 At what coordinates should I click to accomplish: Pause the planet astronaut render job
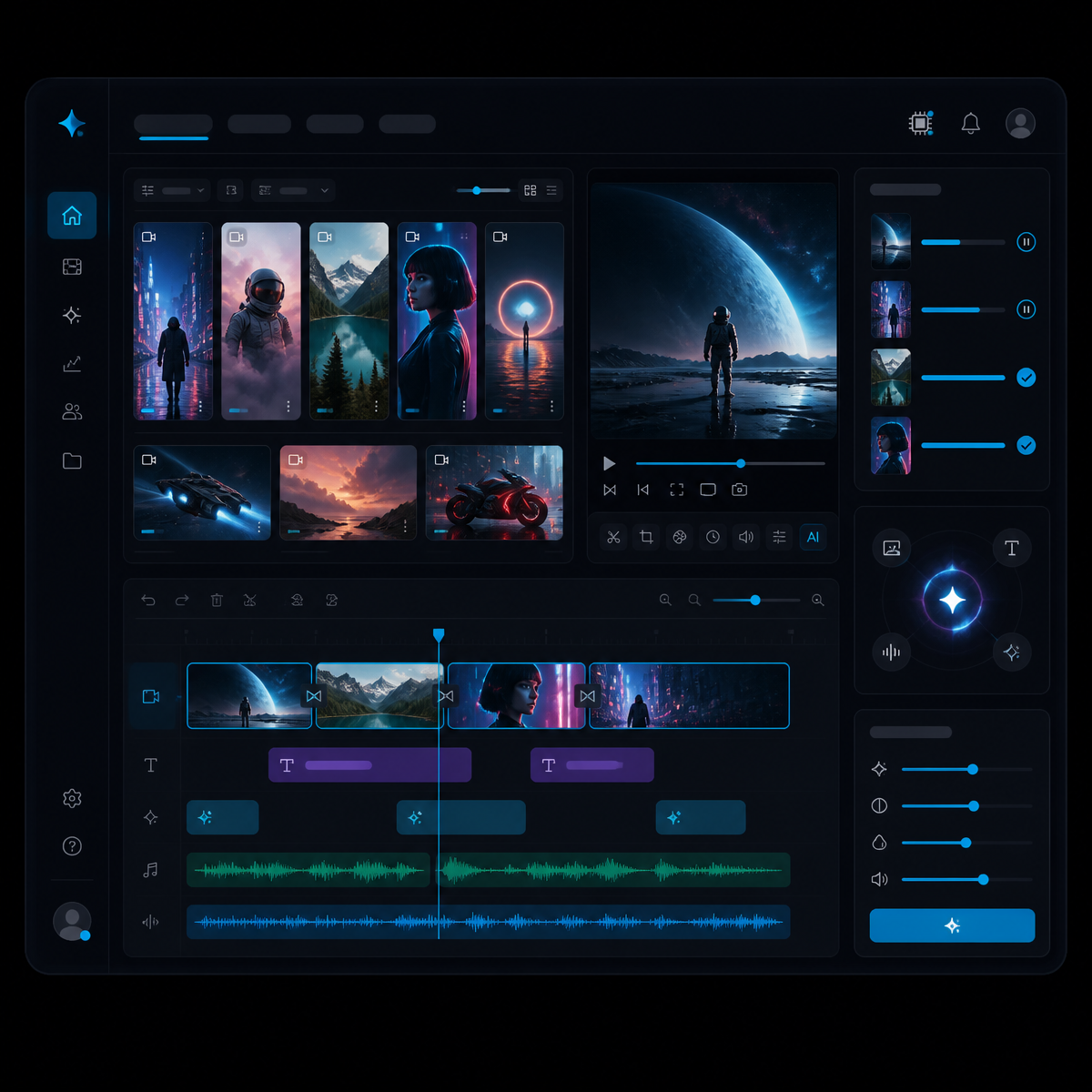click(x=1026, y=242)
